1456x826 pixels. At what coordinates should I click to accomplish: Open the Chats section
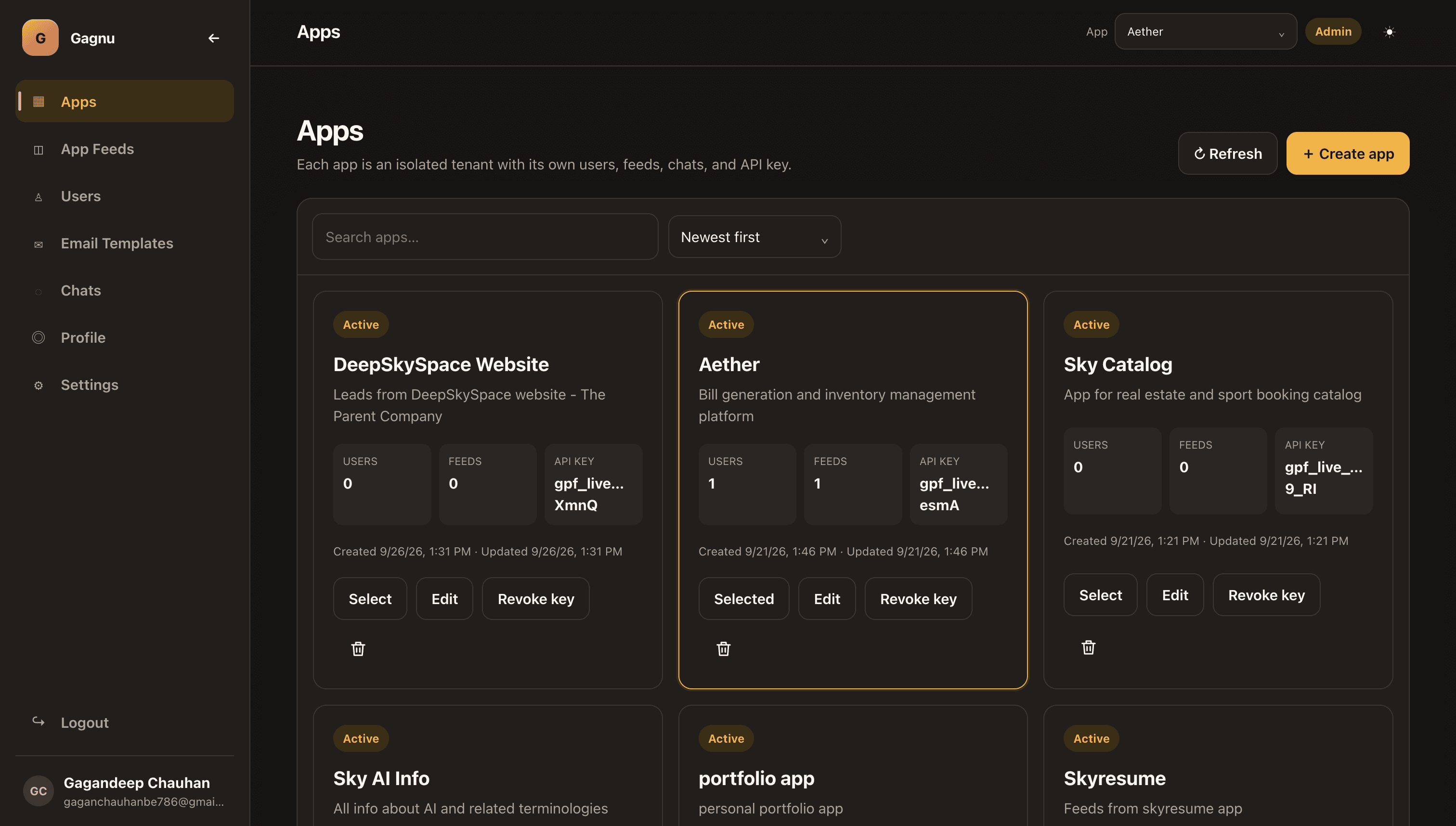125,290
